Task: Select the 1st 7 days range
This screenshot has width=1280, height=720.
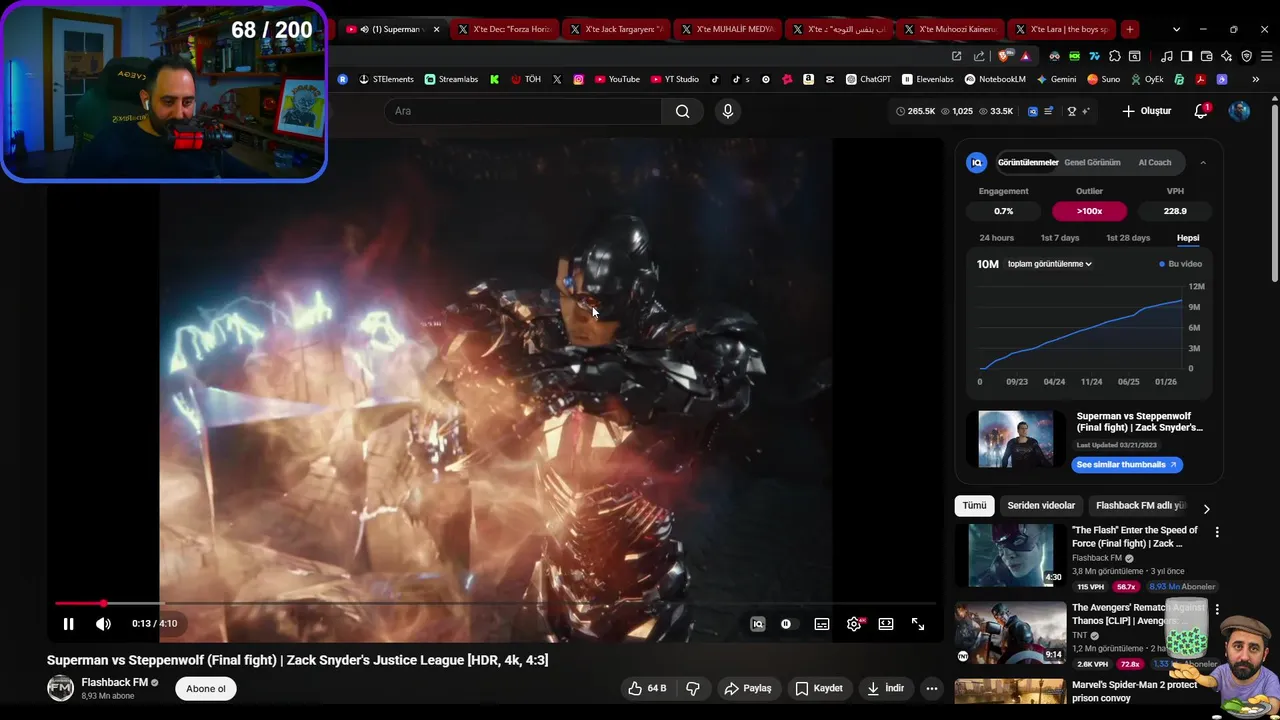Action: pyautogui.click(x=1060, y=238)
